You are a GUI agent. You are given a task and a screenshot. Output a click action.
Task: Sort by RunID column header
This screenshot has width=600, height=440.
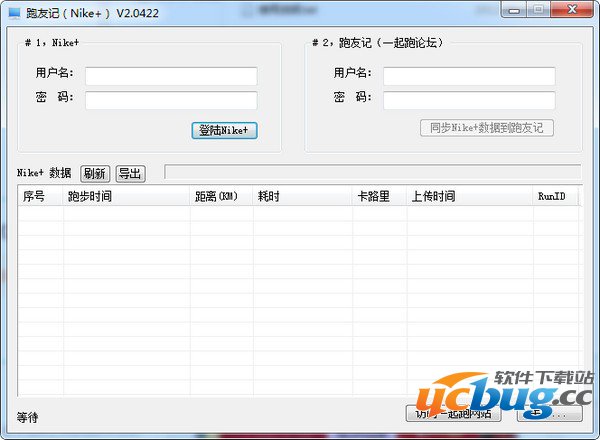[x=556, y=196]
